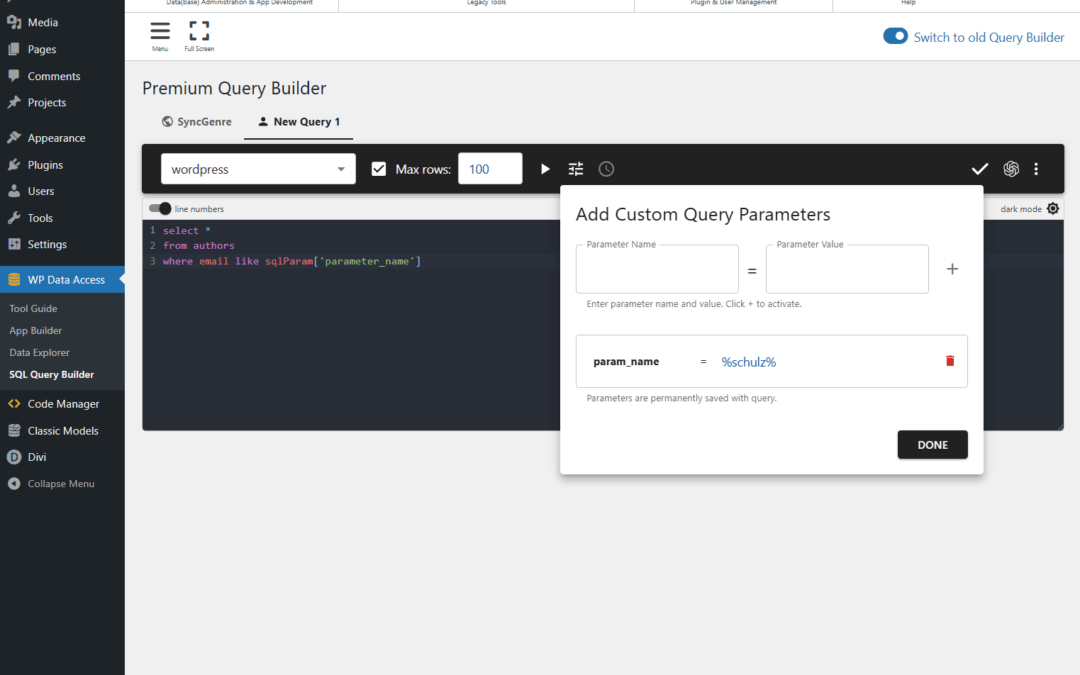The height and width of the screenshot is (675, 1080).
Task: Add parameter with the plus icon
Action: pyautogui.click(x=952, y=269)
